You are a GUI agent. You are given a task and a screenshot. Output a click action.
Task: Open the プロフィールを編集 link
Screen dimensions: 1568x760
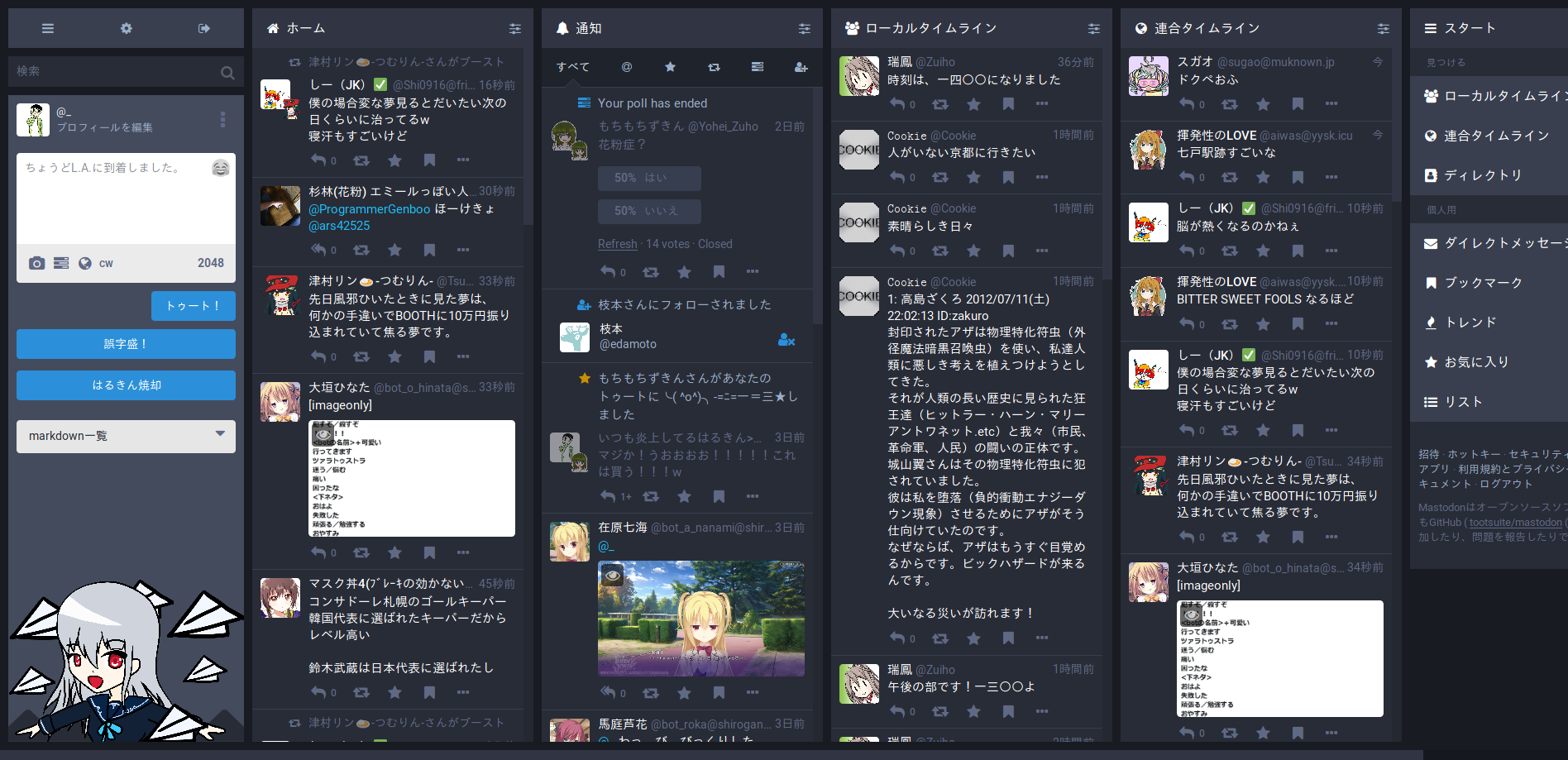[x=105, y=127]
